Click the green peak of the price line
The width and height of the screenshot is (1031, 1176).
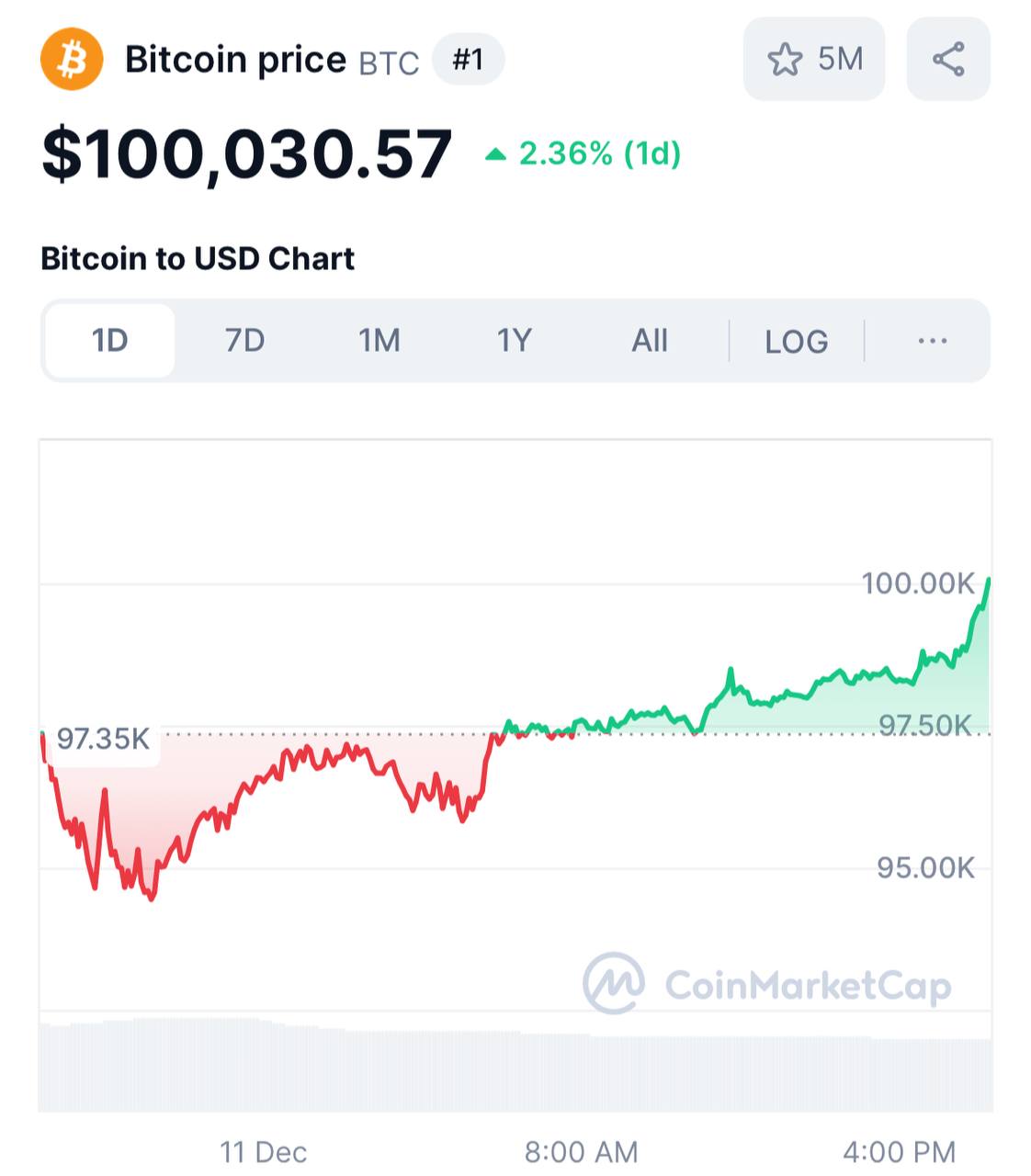(x=988, y=580)
